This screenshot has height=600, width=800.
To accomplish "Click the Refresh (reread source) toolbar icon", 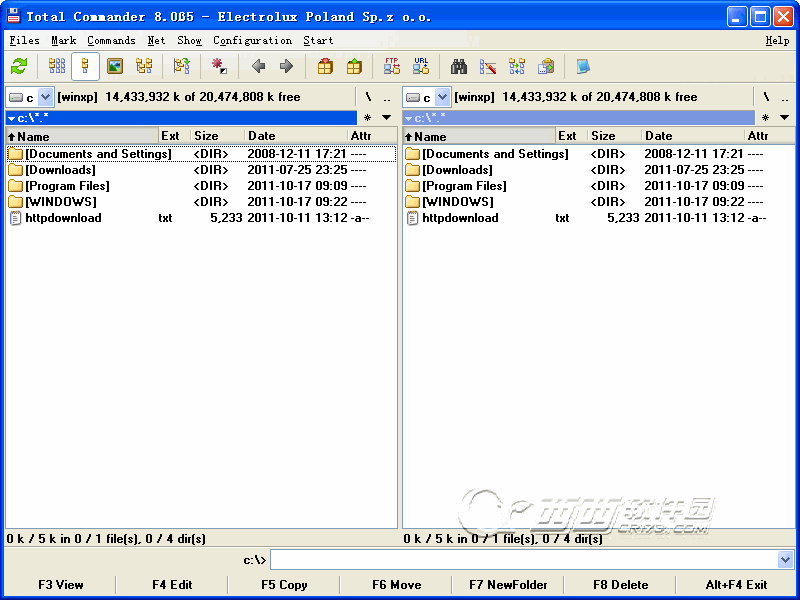I will (x=19, y=66).
